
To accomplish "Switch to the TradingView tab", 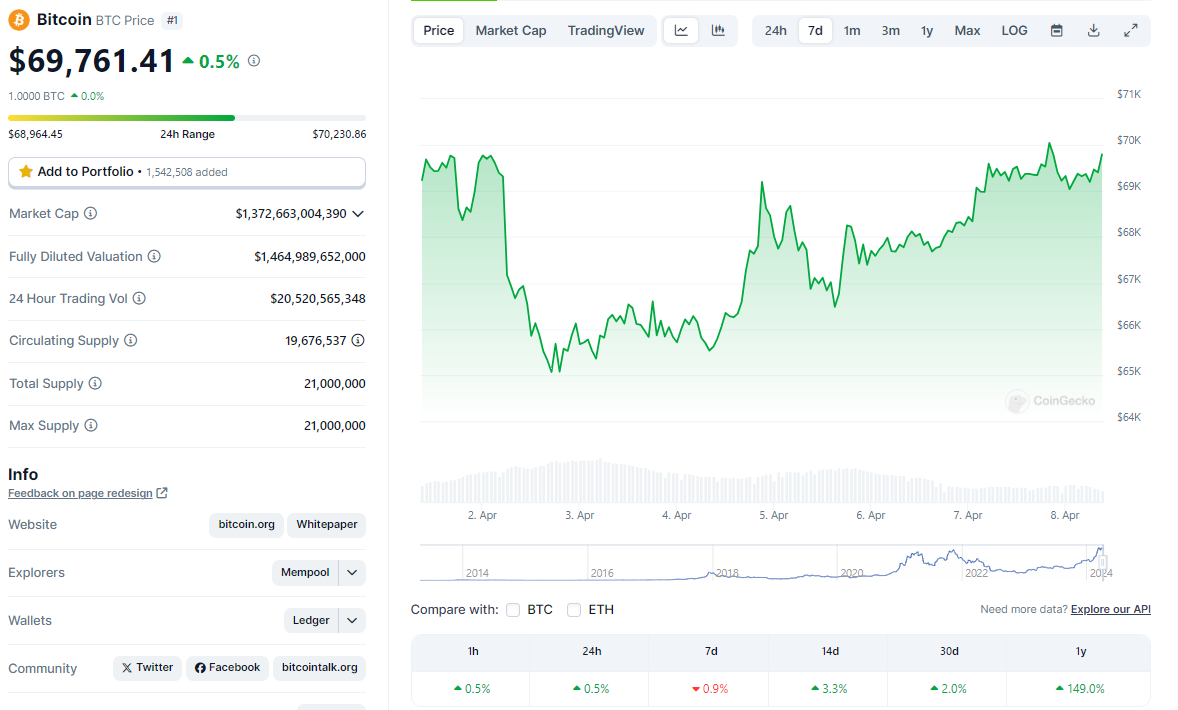I will (606, 31).
